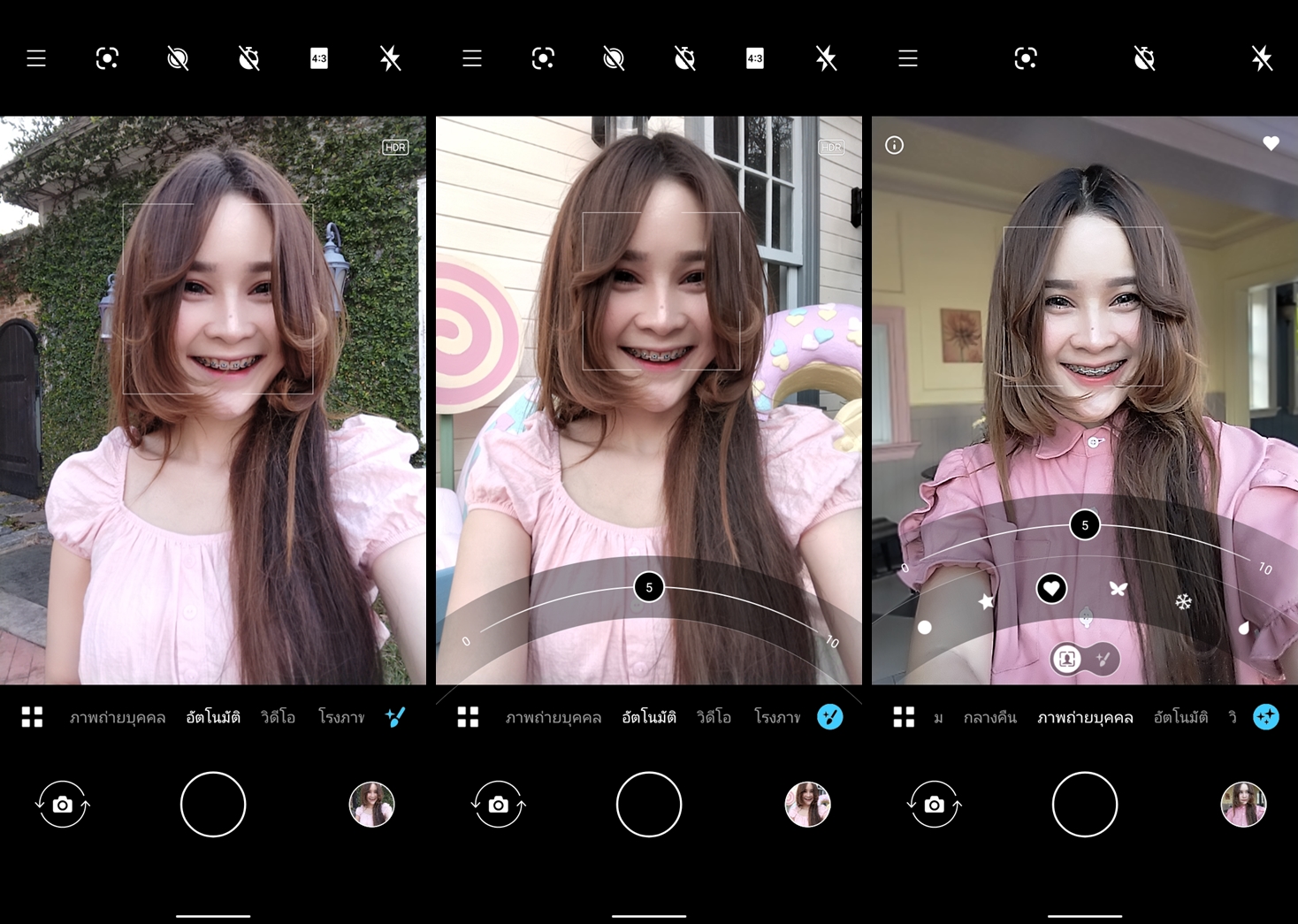This screenshot has height=924, width=1298.
Task: Select อัตโนมัติ mode on the right camera screen
Action: pos(1180,717)
